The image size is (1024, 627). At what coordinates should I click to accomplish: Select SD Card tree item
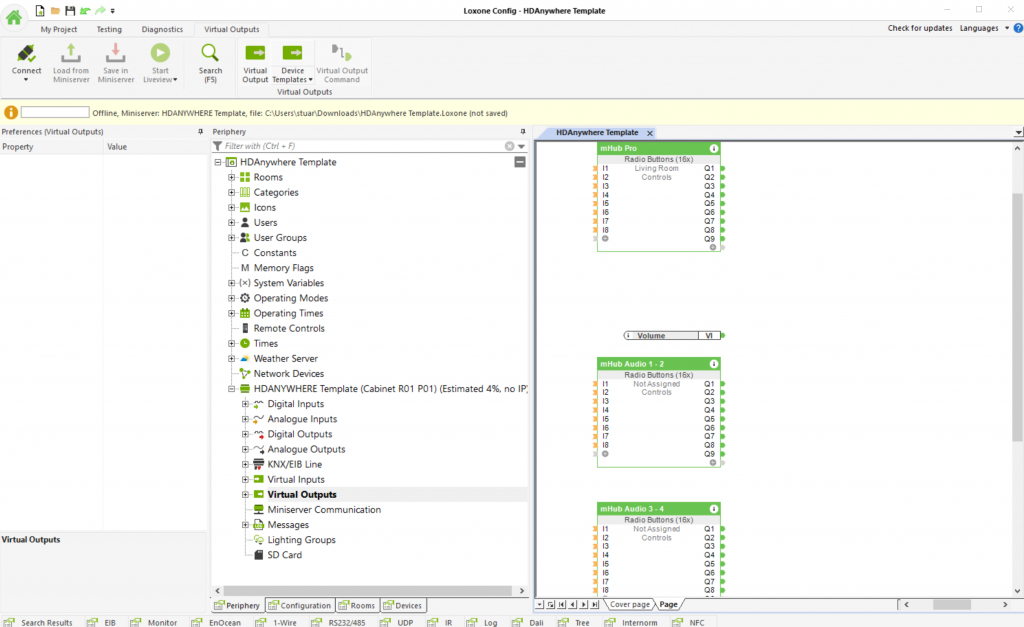(284, 555)
